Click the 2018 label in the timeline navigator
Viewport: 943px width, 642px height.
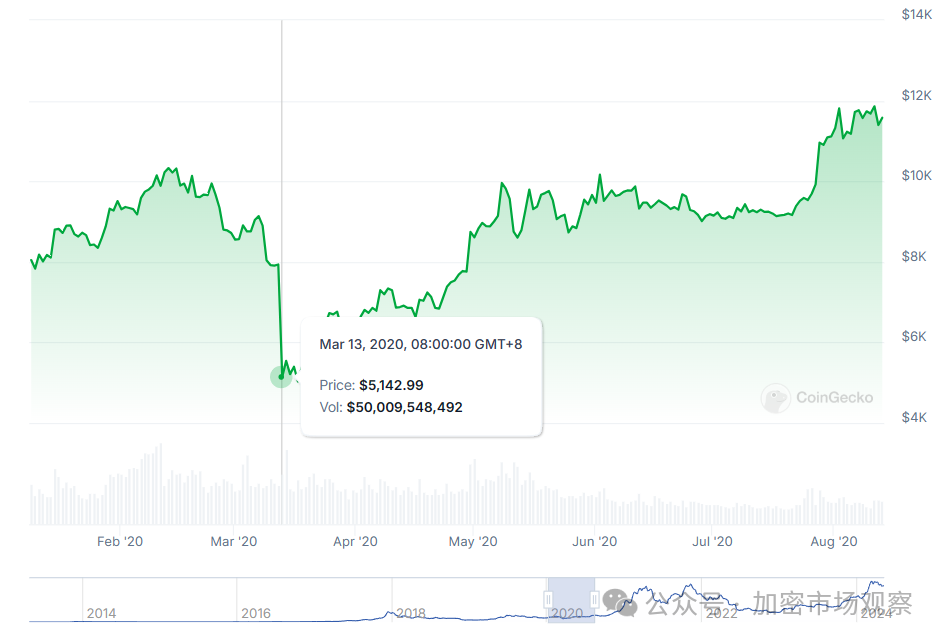[411, 613]
